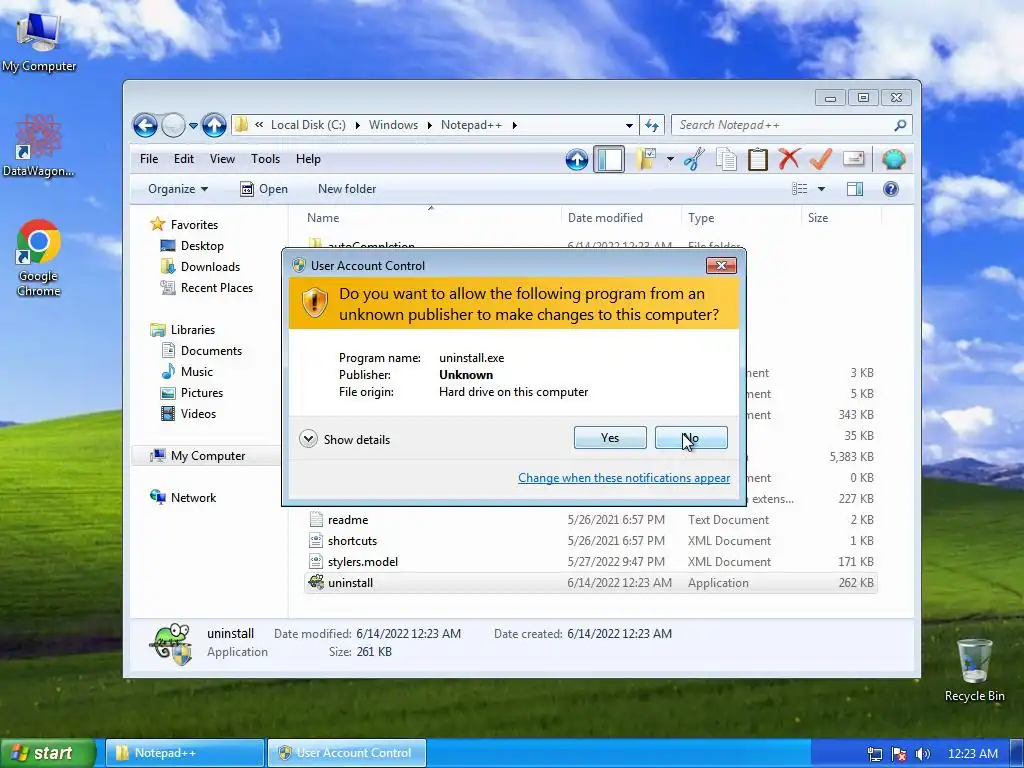Click the Recycle Bin desktop icon
Viewport: 1024px width, 768px height.
point(974,669)
